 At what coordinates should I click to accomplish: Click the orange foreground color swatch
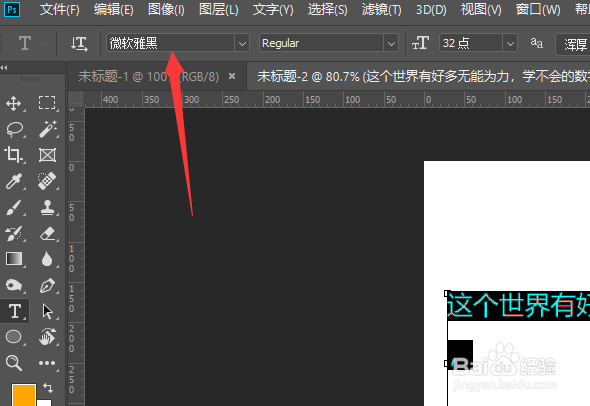point(24,395)
